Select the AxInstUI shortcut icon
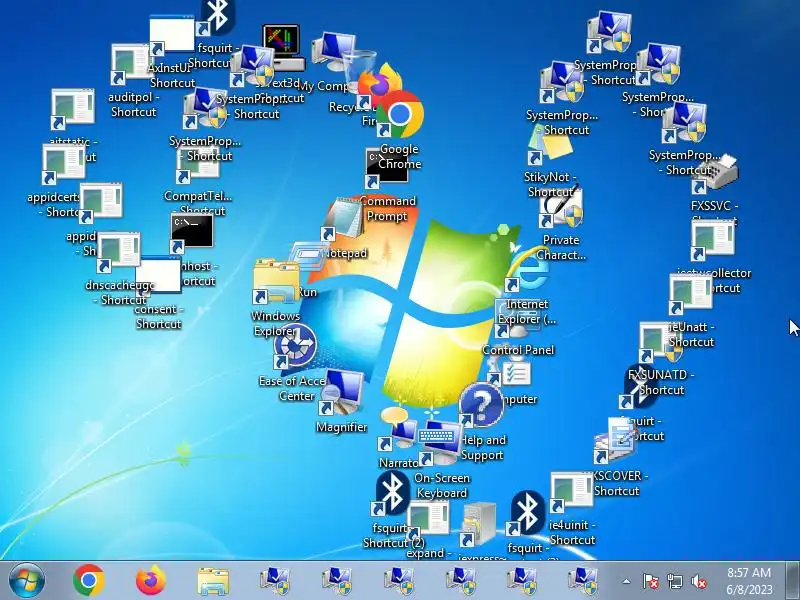The image size is (800, 600). pyautogui.click(x=172, y=35)
